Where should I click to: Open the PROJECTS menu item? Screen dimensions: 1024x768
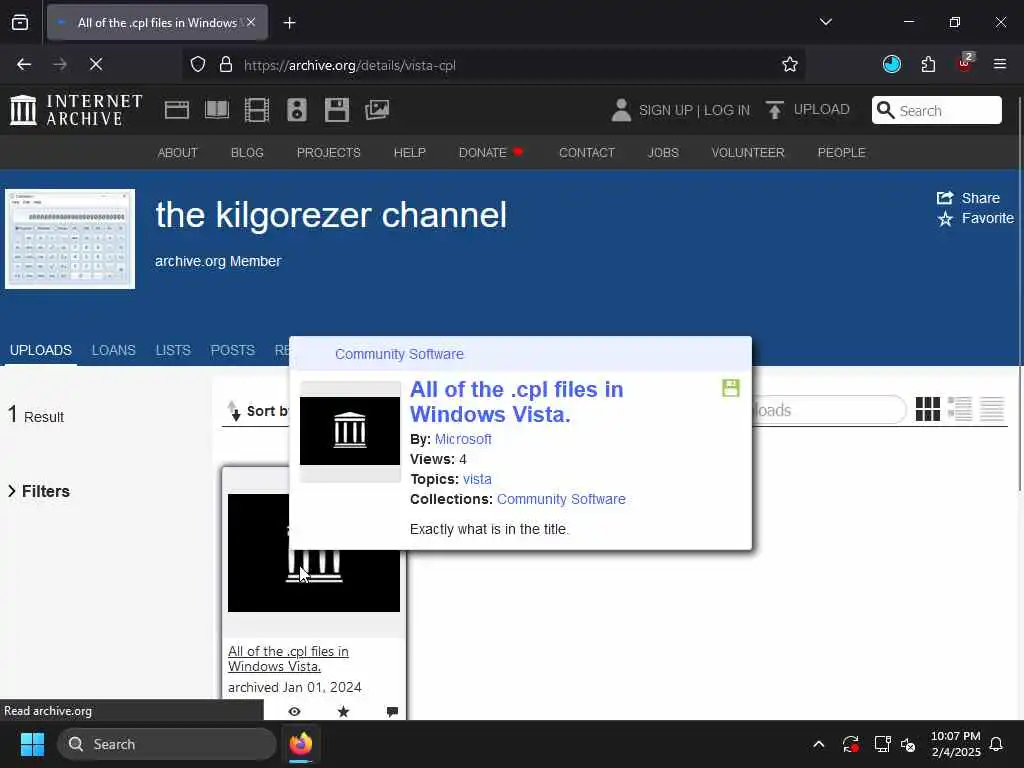pos(328,152)
